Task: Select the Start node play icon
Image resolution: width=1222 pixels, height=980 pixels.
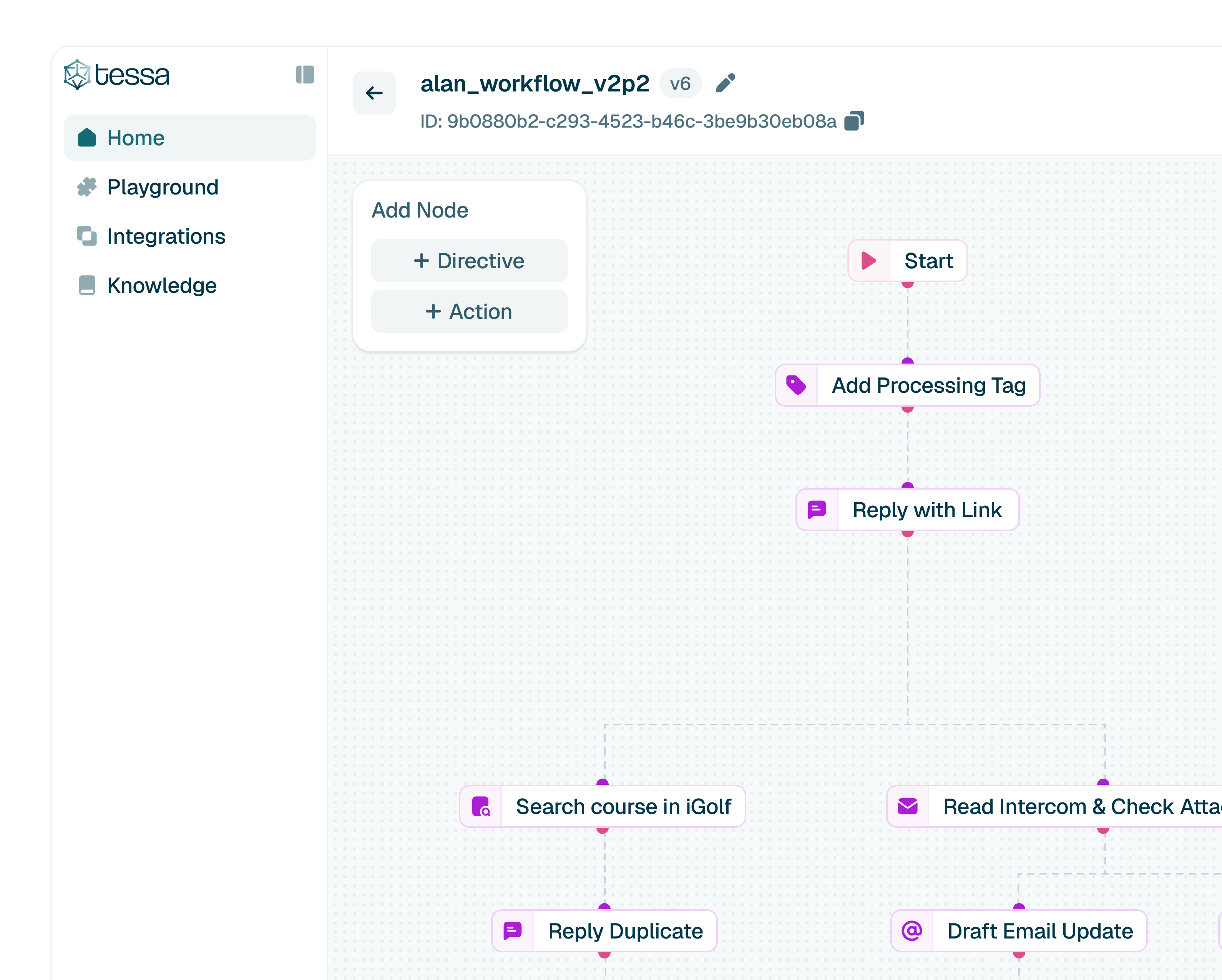Action: pyautogui.click(x=868, y=261)
